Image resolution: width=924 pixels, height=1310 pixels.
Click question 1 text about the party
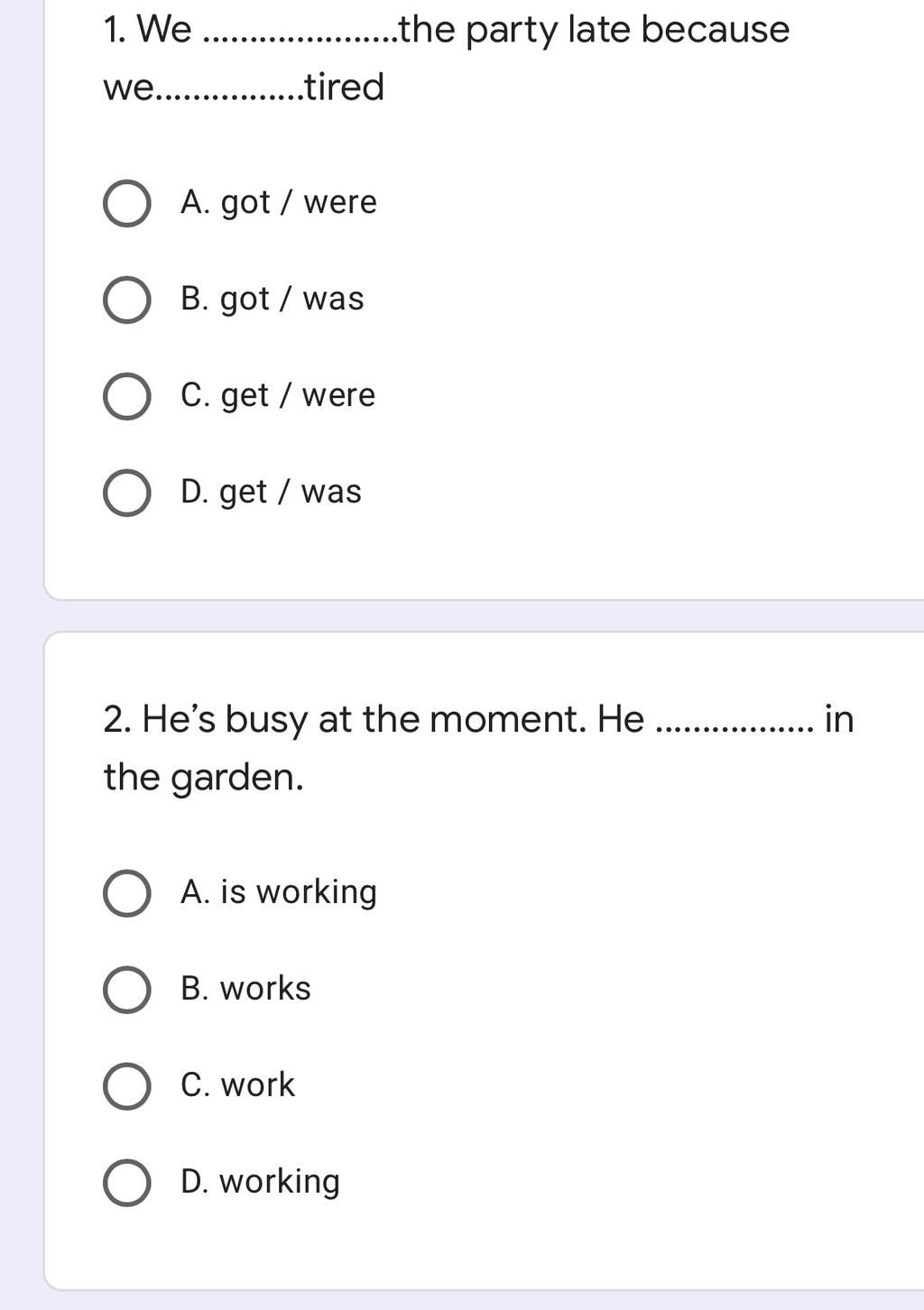tap(447, 58)
